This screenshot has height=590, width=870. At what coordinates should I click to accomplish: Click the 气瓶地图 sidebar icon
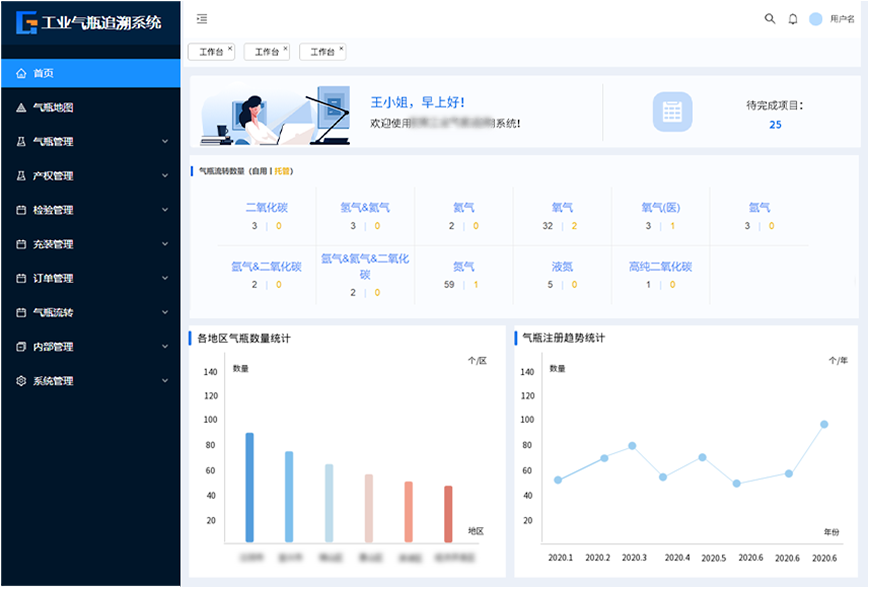tap(21, 107)
